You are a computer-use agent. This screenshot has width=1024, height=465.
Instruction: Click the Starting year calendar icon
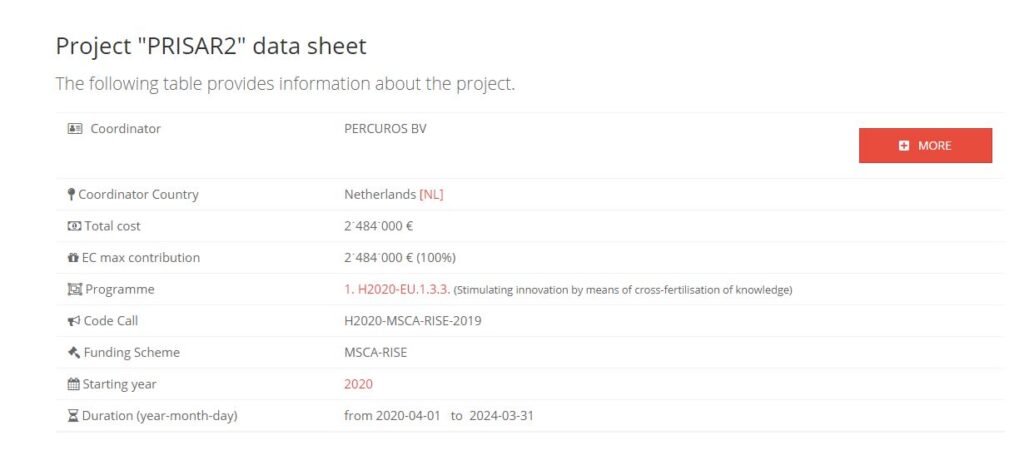click(x=73, y=384)
